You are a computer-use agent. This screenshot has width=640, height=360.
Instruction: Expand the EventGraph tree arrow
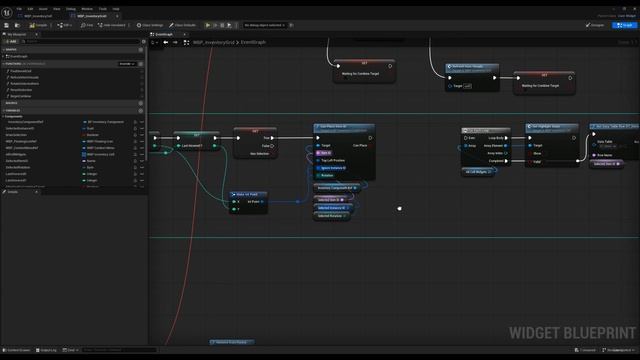coord(4,56)
